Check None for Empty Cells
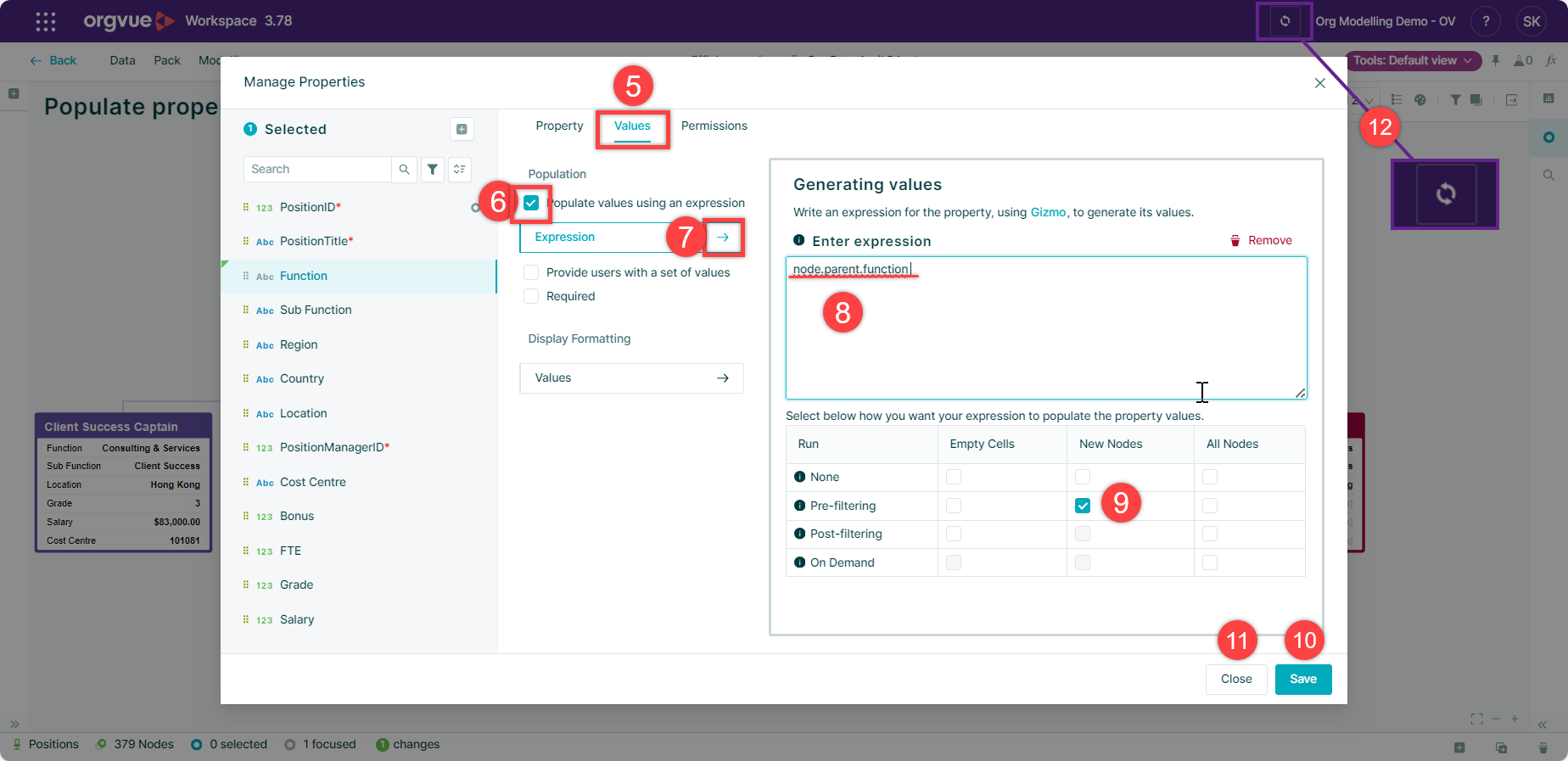This screenshot has width=1568, height=761. point(954,477)
